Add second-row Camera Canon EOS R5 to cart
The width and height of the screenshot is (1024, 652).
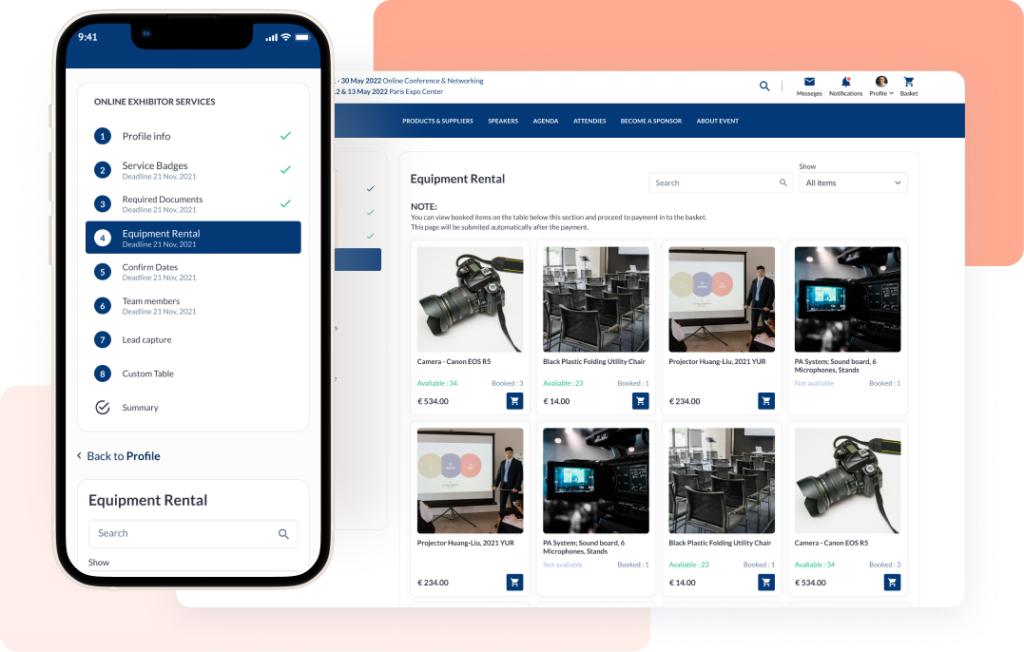891,582
